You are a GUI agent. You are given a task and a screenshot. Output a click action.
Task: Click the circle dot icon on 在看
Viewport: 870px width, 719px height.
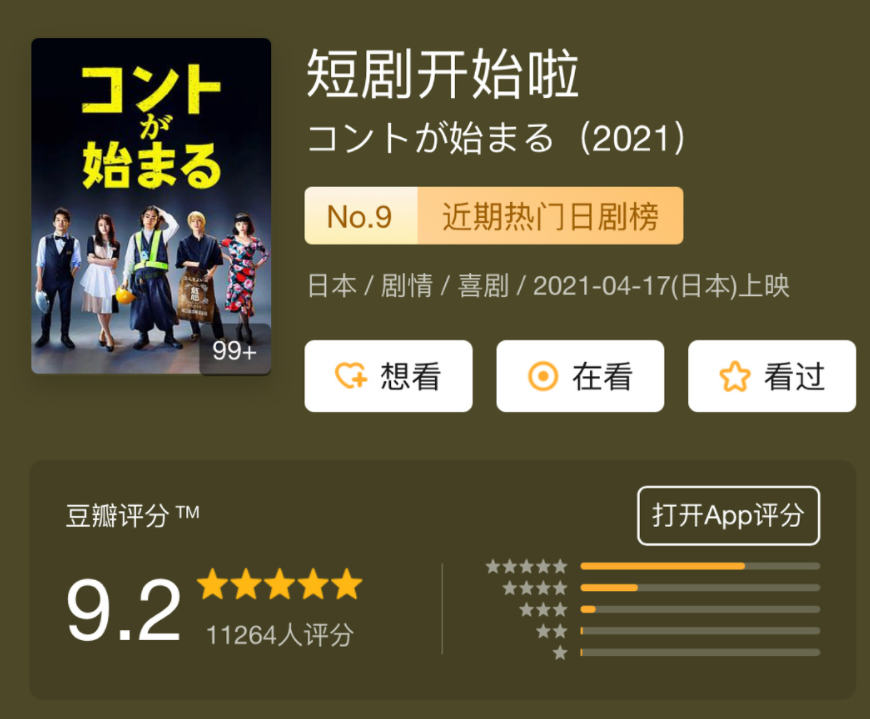(543, 376)
